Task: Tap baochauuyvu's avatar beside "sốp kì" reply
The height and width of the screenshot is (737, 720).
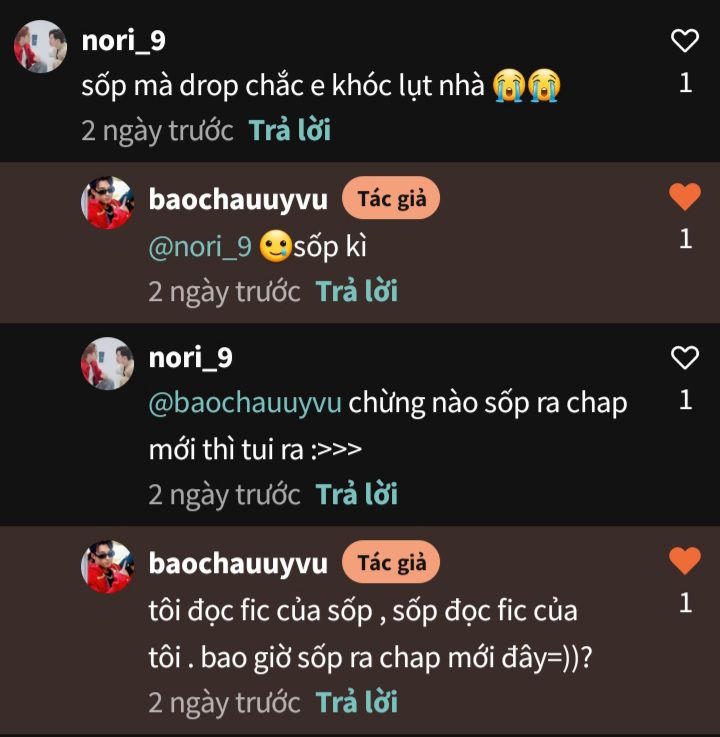Action: pos(107,203)
